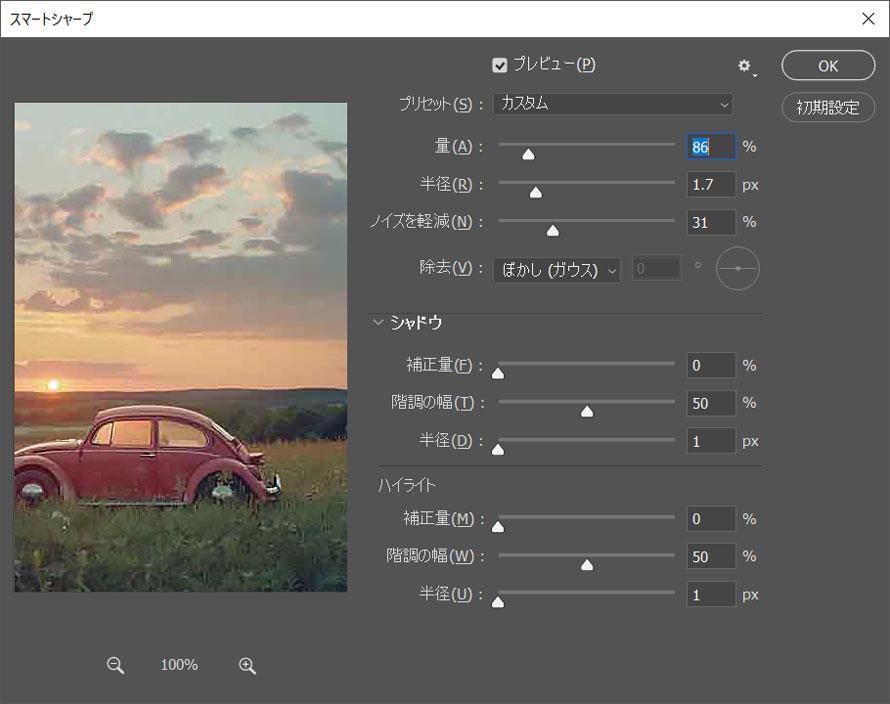Click the highlight 半径(U) slider handle
This screenshot has width=890, height=704.
point(498,602)
